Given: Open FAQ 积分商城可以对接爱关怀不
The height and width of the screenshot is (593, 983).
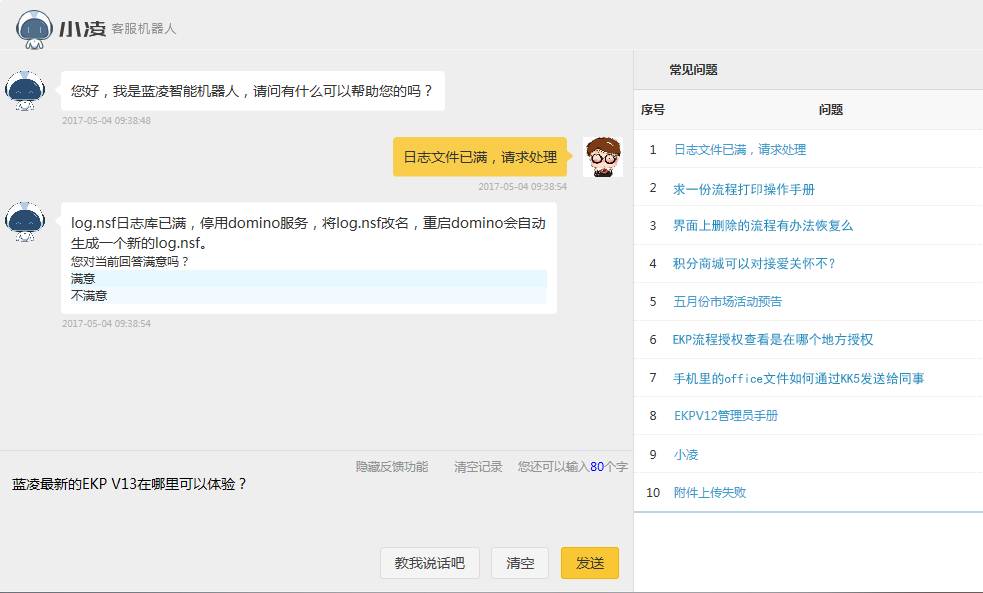Looking at the screenshot, I should [754, 264].
